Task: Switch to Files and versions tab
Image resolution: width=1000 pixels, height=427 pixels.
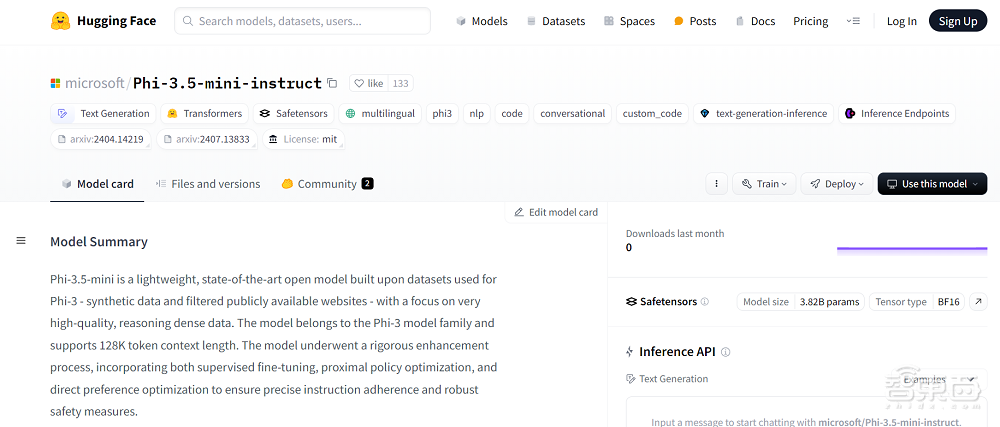Action: pyautogui.click(x=208, y=184)
